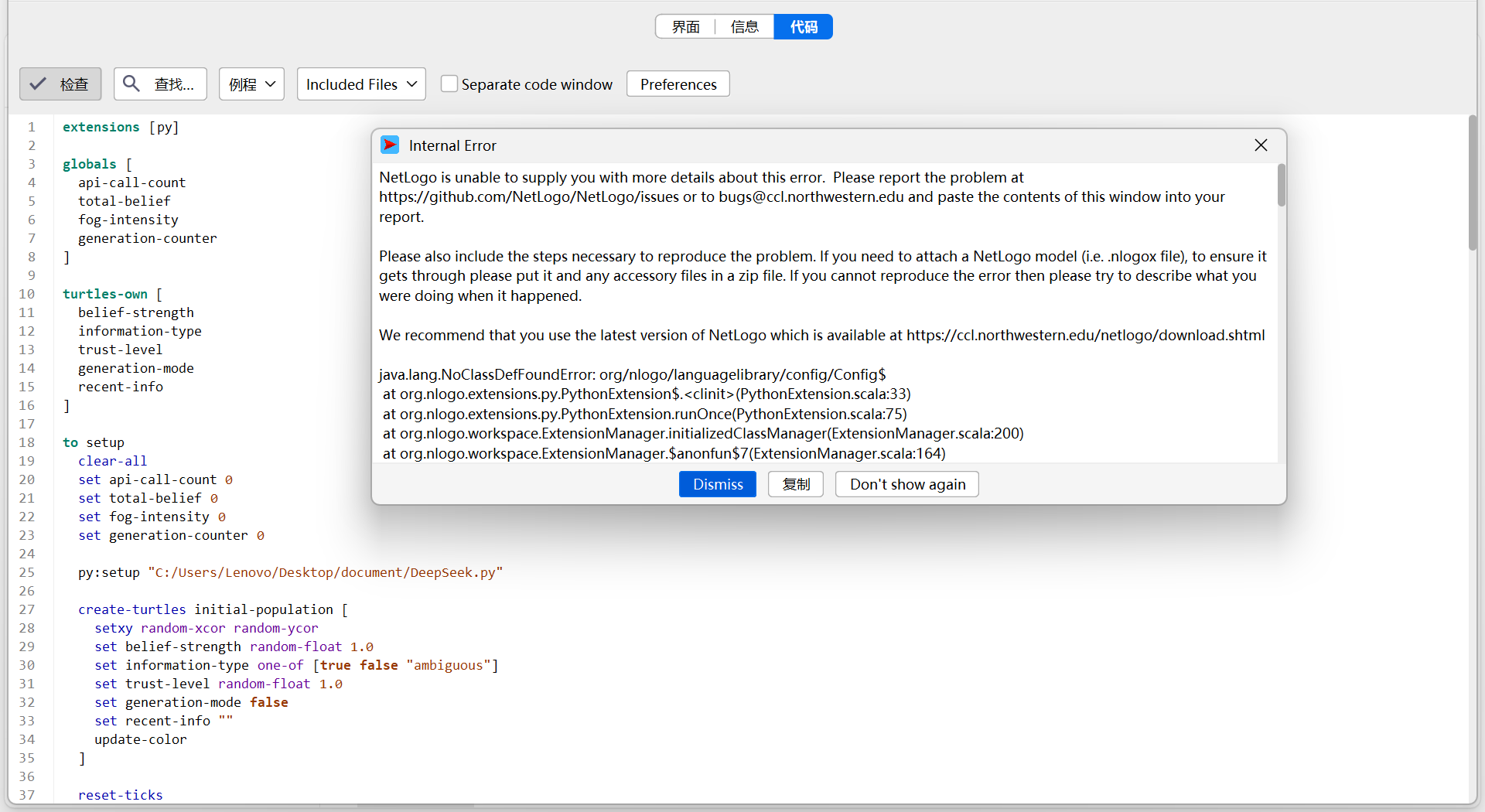Expand the Included Files dropdown
1485x812 pixels.
361,84
